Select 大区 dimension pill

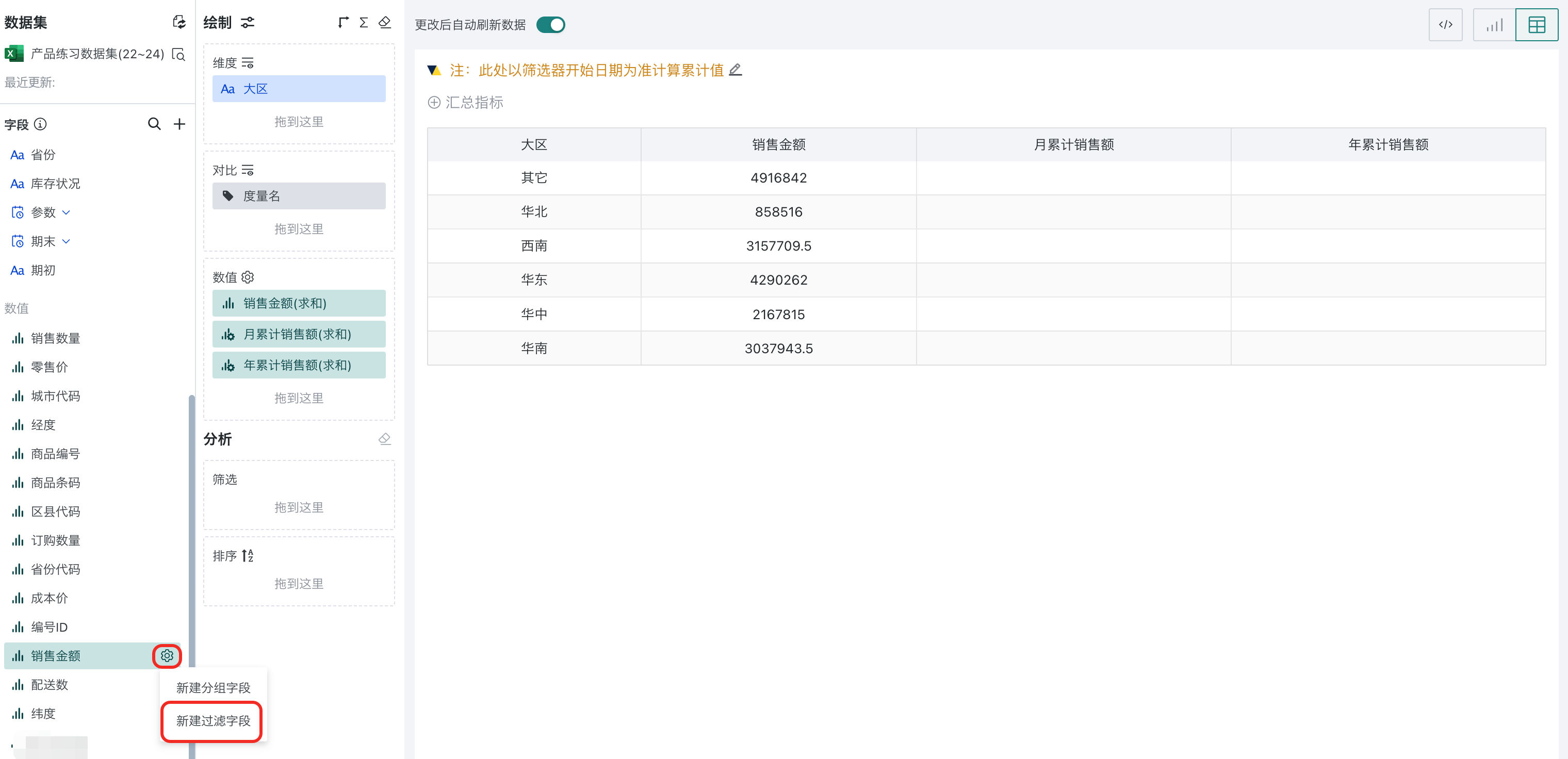coord(298,89)
